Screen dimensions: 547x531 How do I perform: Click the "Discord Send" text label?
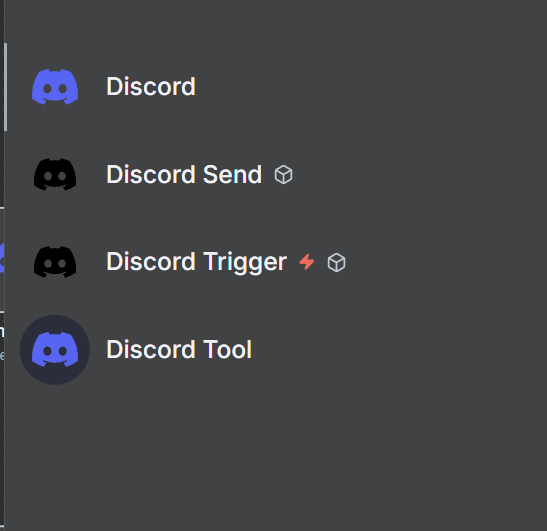(x=184, y=174)
